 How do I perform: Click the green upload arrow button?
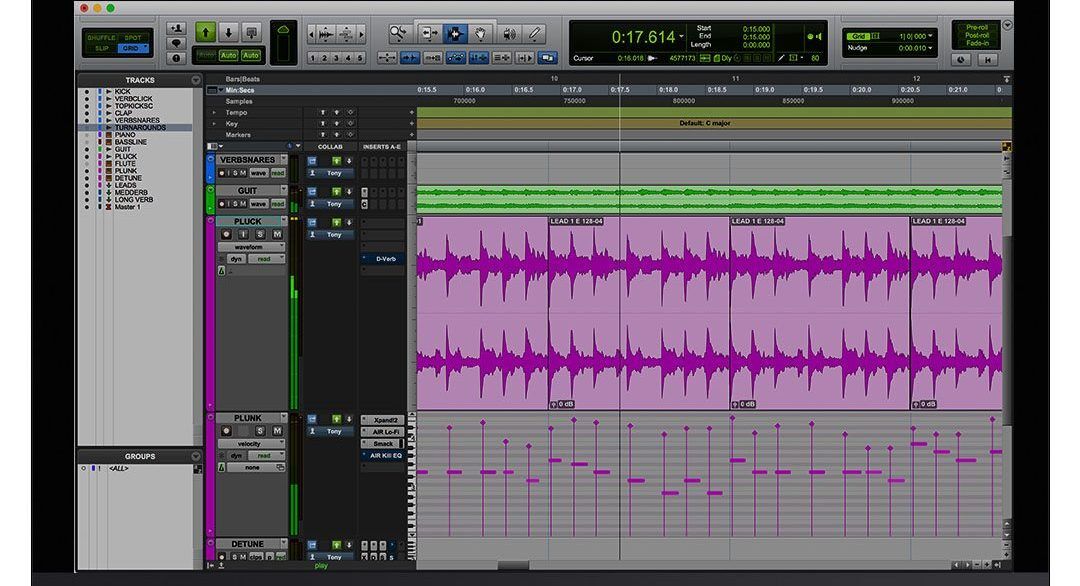pyautogui.click(x=205, y=32)
